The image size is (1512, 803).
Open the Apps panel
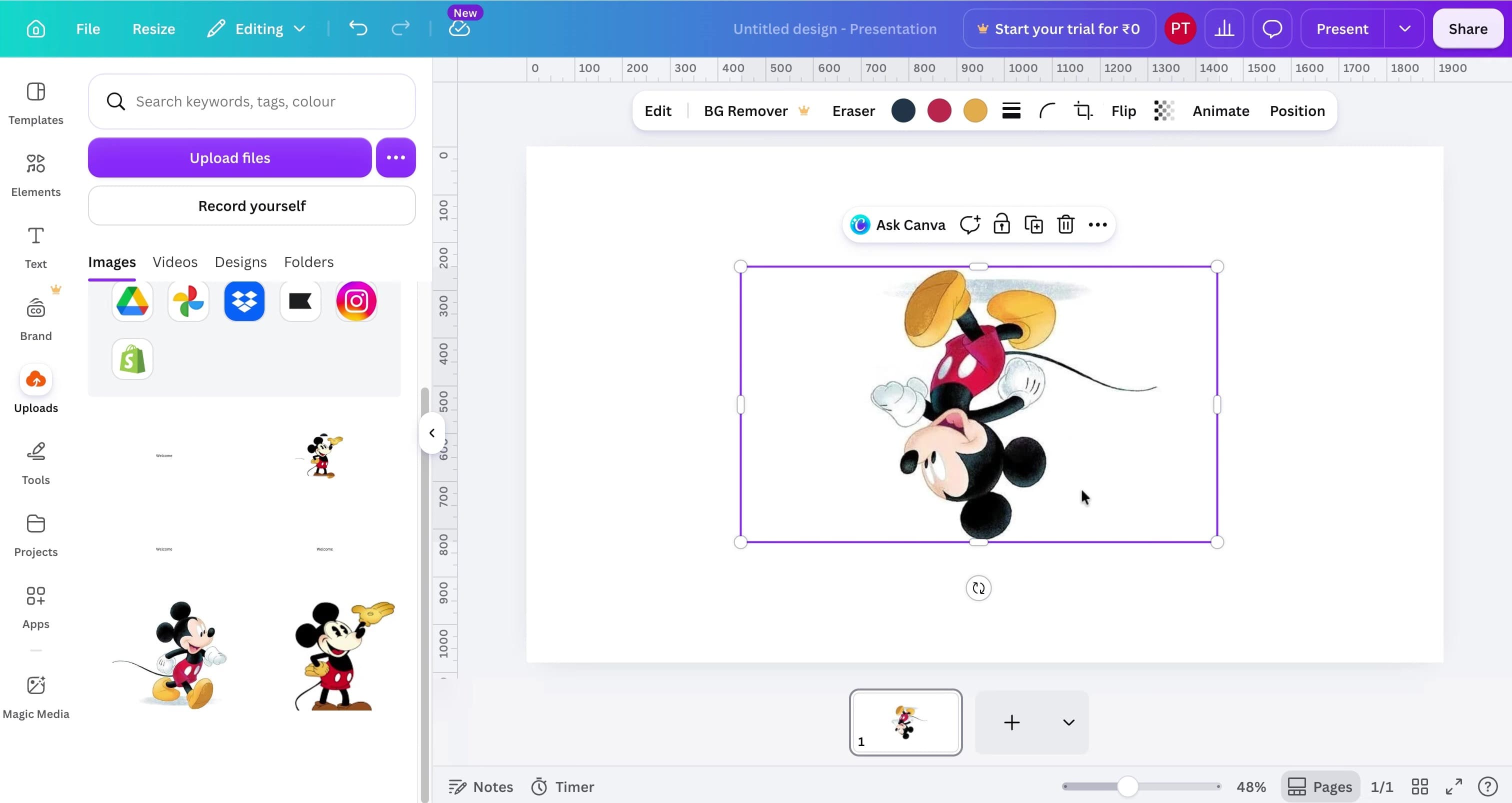coord(36,607)
